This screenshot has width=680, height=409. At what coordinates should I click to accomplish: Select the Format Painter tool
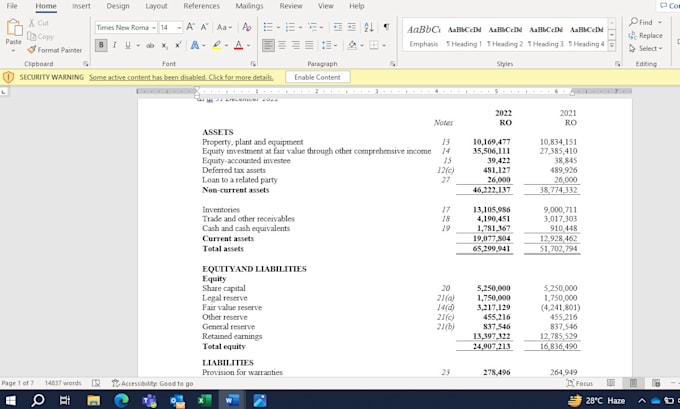pyautogui.click(x=55, y=50)
